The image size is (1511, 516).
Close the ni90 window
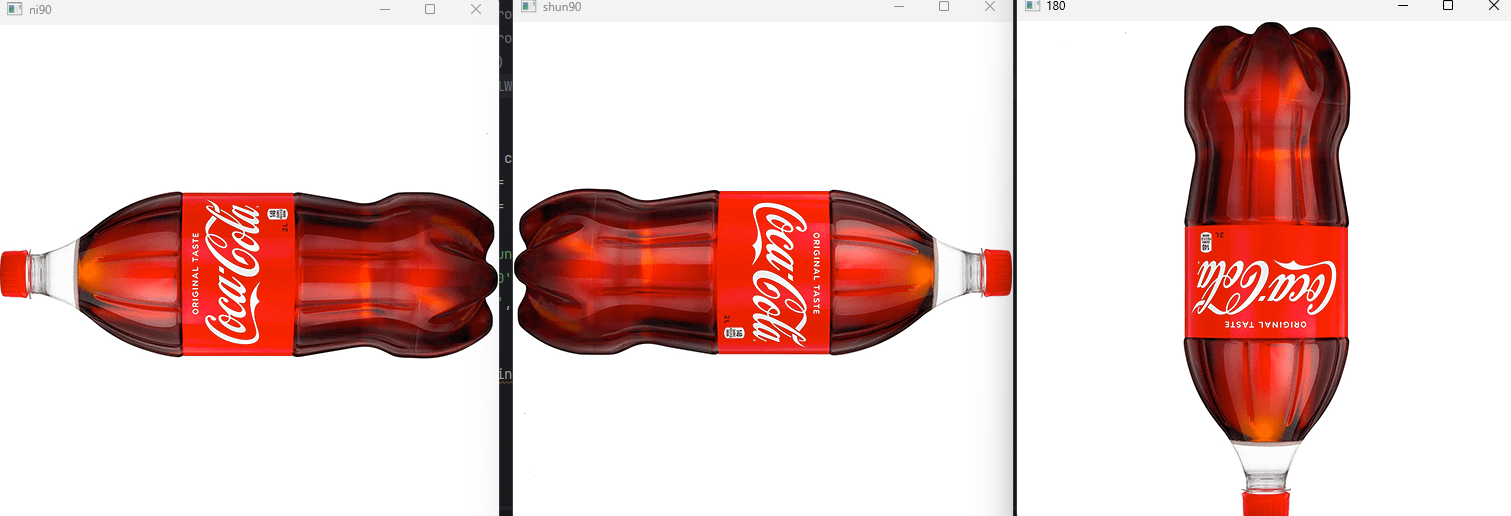tap(476, 9)
